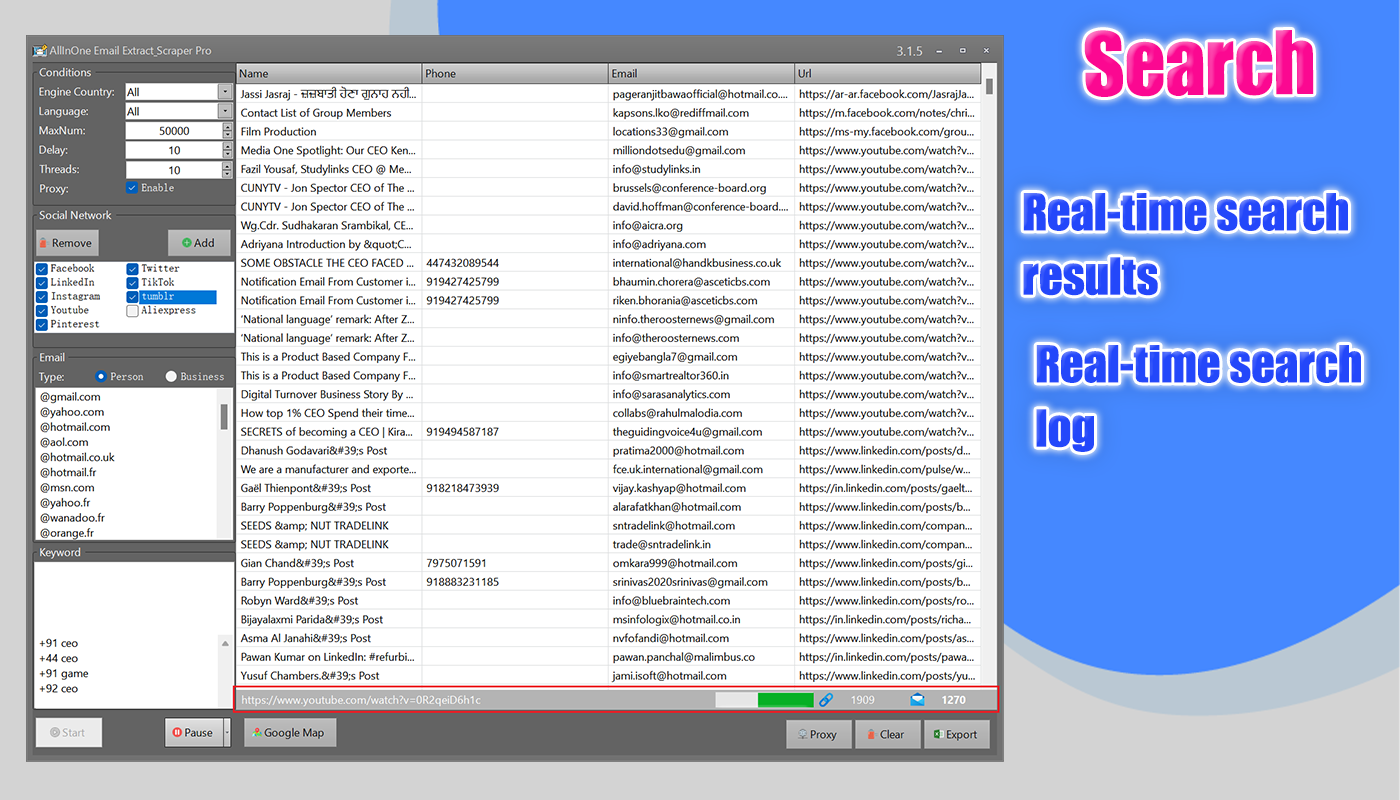Expand the Pause button's dropdown arrow
Image resolution: width=1400 pixels, height=800 pixels.
click(x=226, y=732)
